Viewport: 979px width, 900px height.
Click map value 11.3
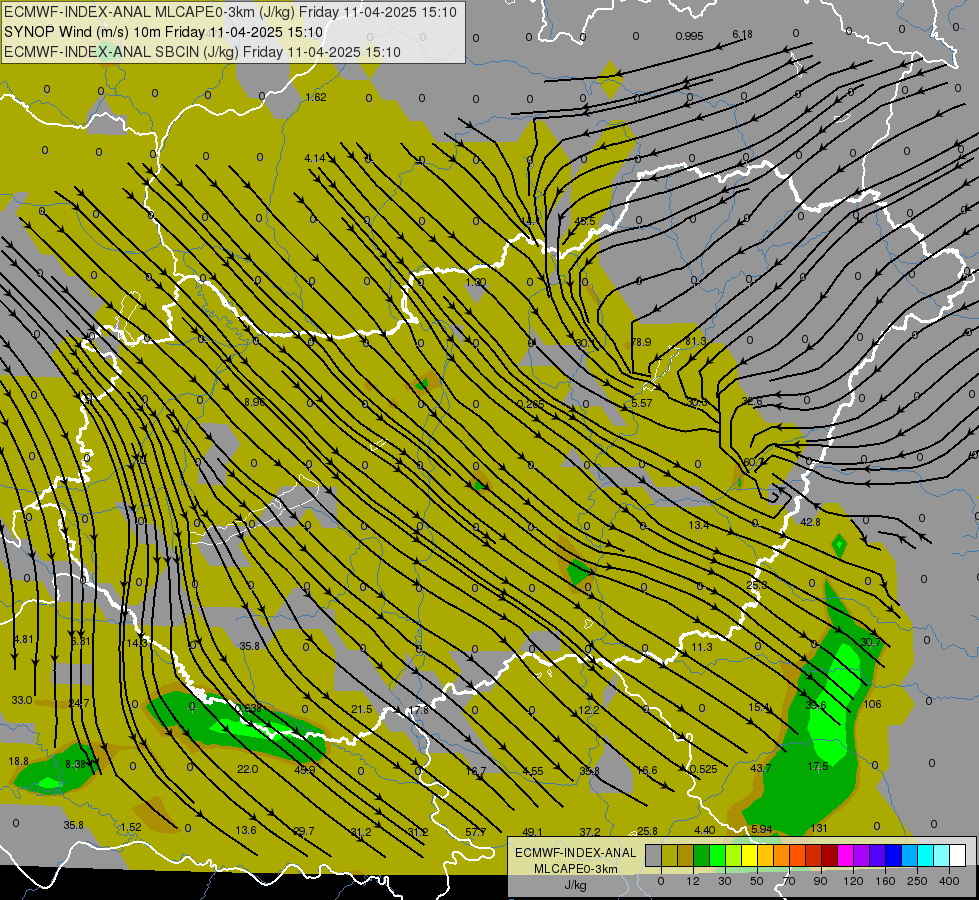coord(702,647)
